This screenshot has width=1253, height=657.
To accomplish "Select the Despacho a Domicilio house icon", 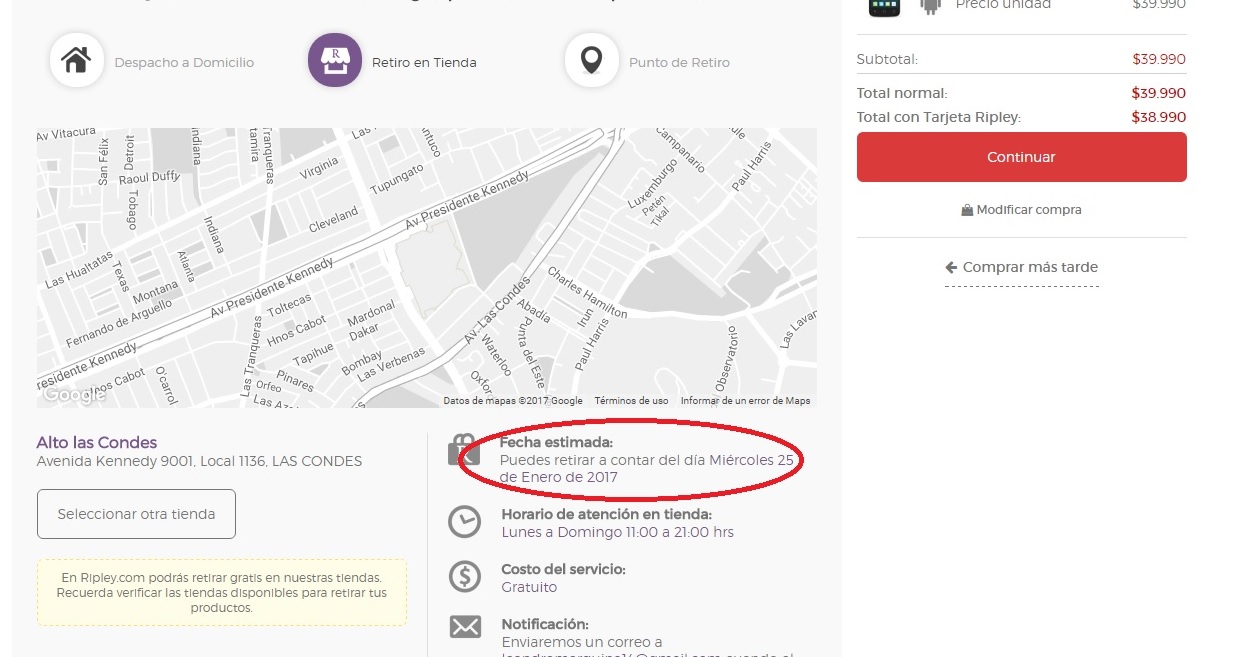I will (76, 61).
